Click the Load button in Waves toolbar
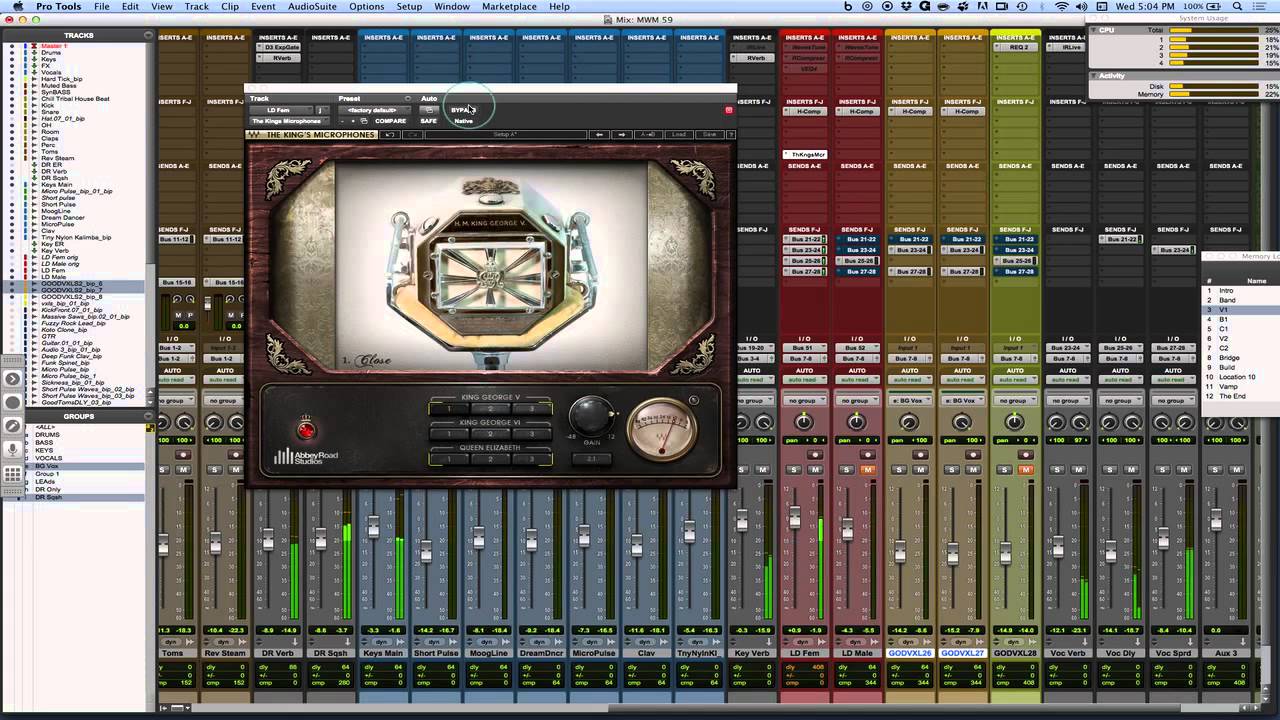The width and height of the screenshot is (1280, 720). click(x=679, y=135)
